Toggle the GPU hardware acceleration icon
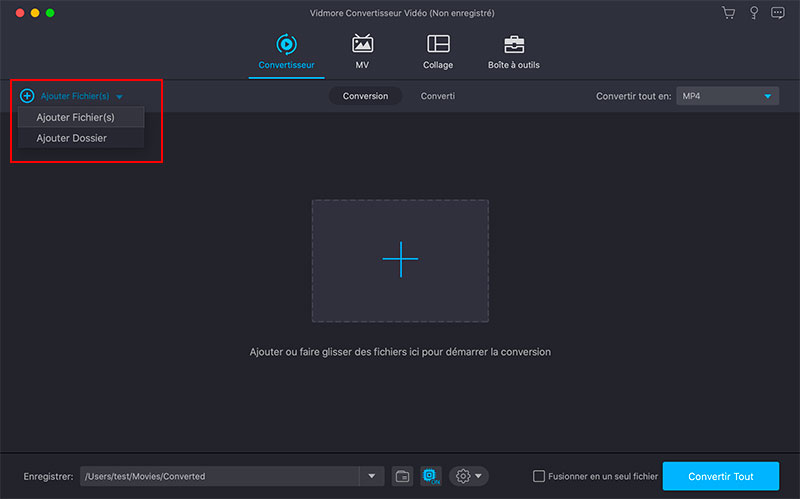The image size is (800, 499). [431, 476]
